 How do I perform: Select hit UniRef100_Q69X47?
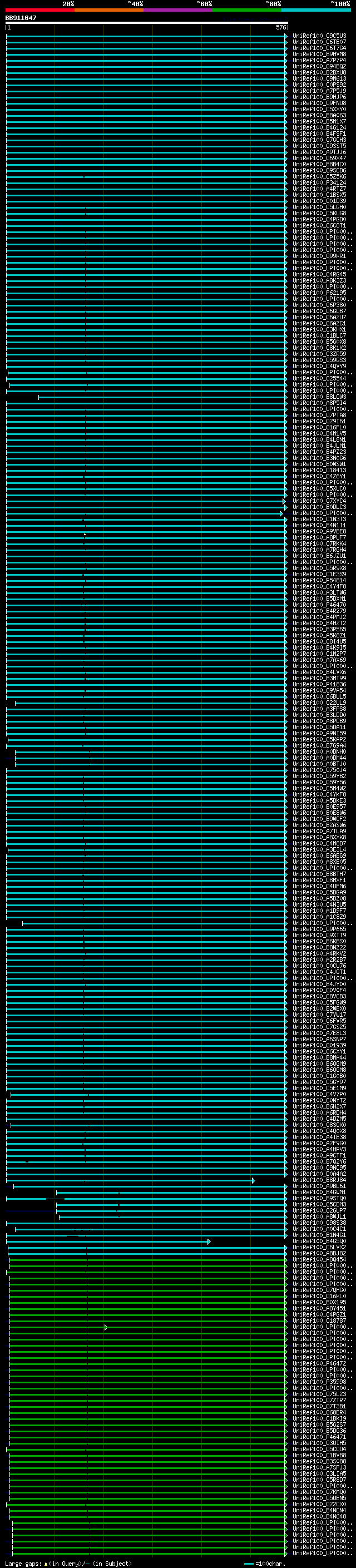[319, 159]
